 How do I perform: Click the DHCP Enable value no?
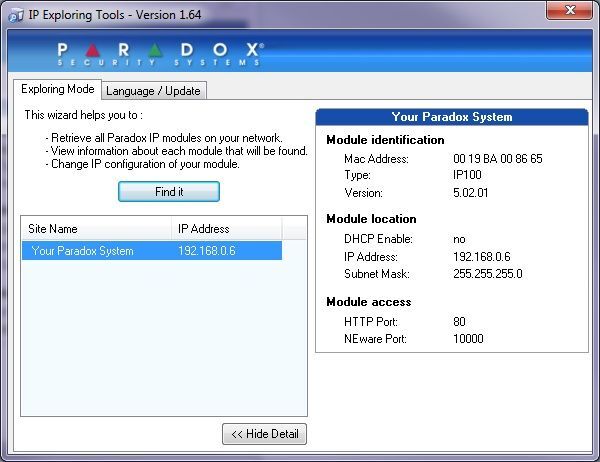click(460, 240)
